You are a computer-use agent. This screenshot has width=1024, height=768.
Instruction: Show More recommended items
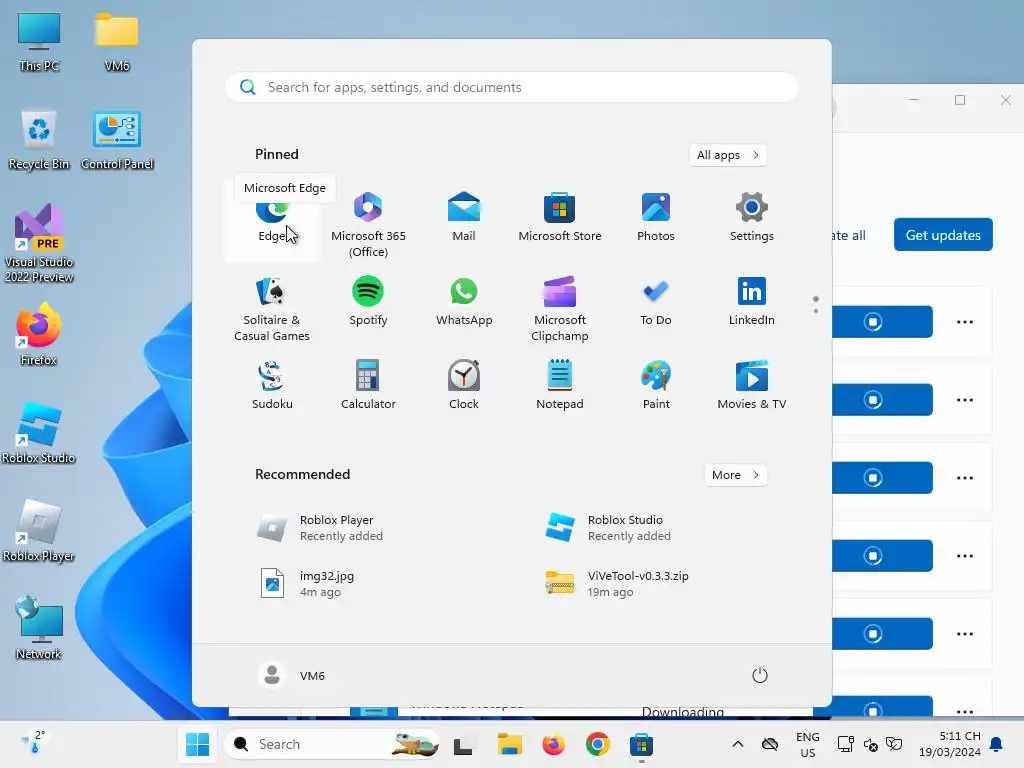tap(735, 475)
